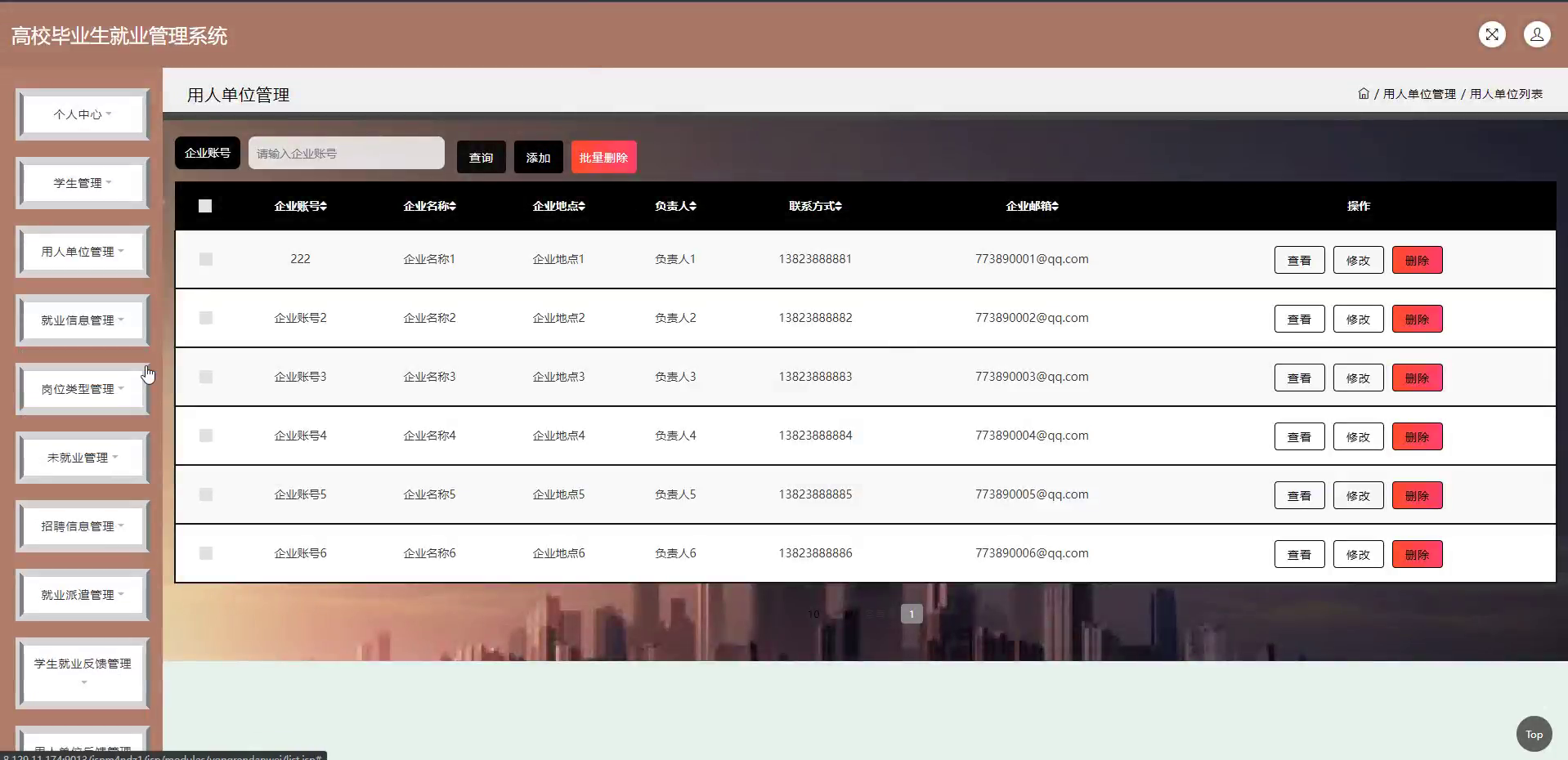The width and height of the screenshot is (1568, 760).
Task: Expand the 个人中心 sidebar menu
Action: [83, 114]
